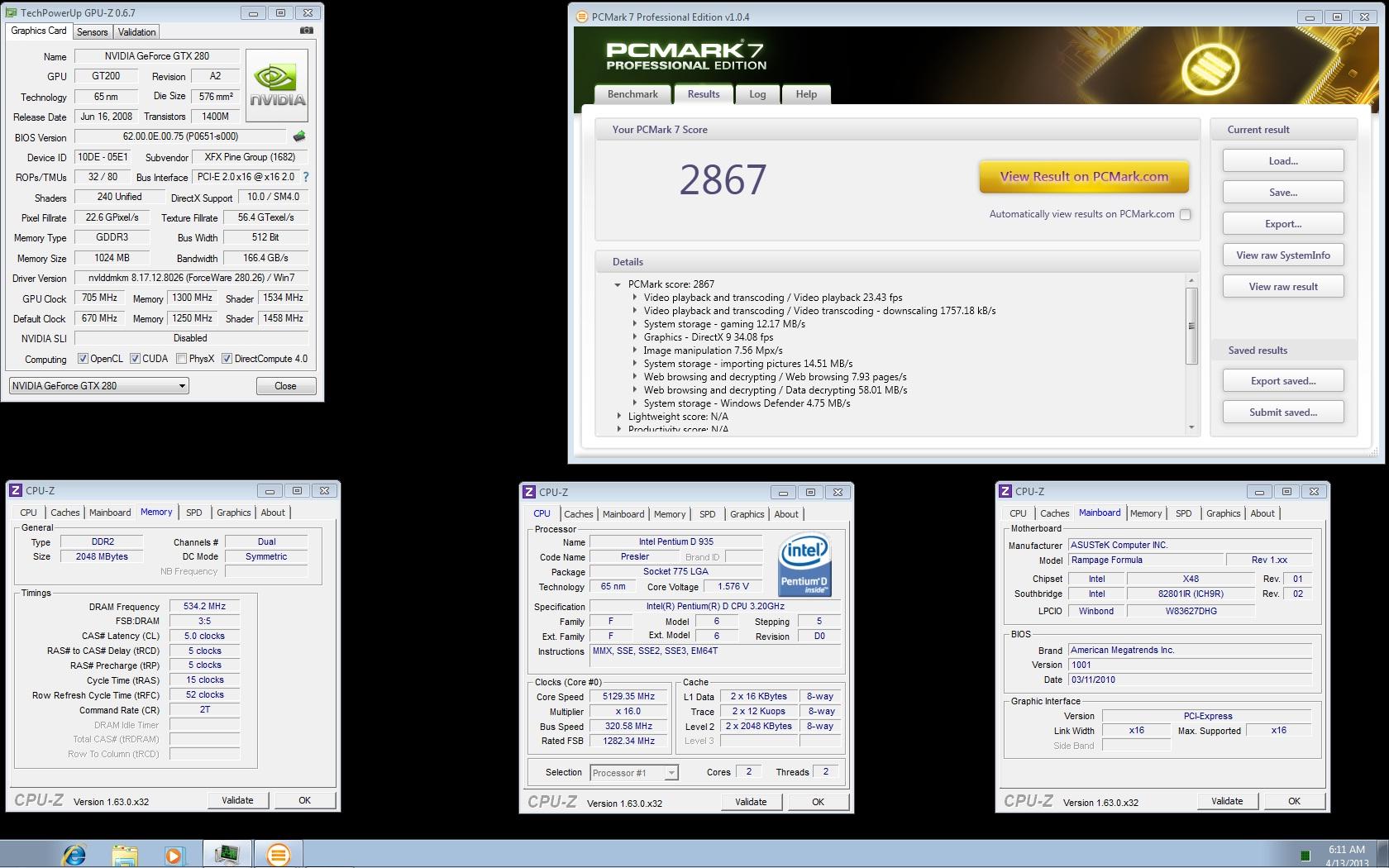Image resolution: width=1389 pixels, height=868 pixels.
Task: Enable automatically view results on PCMark.com
Action: pos(1186,214)
